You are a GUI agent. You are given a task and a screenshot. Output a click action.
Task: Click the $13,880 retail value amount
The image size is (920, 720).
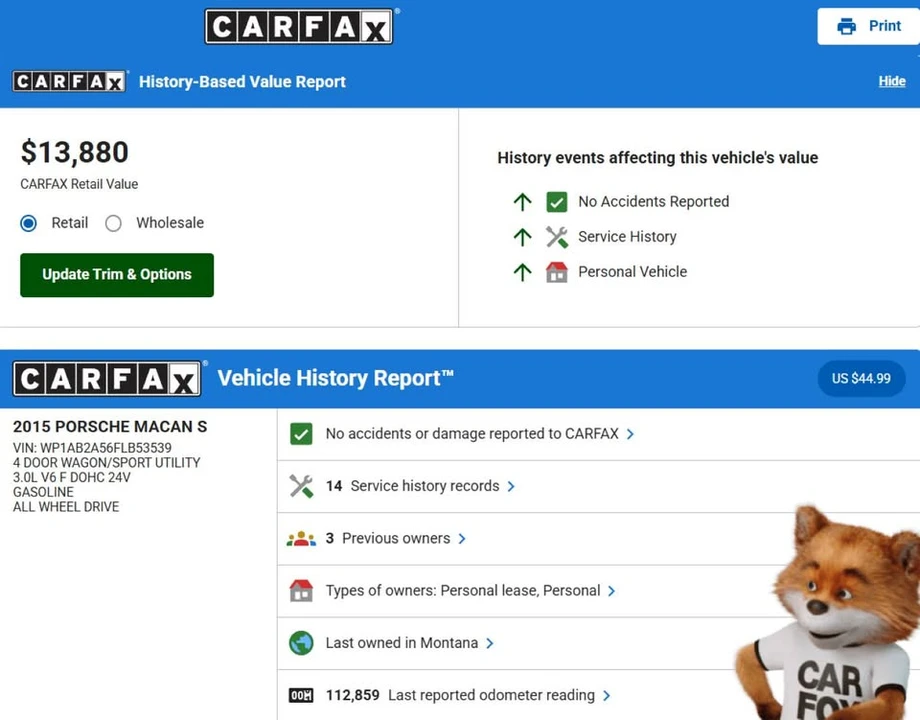(75, 153)
